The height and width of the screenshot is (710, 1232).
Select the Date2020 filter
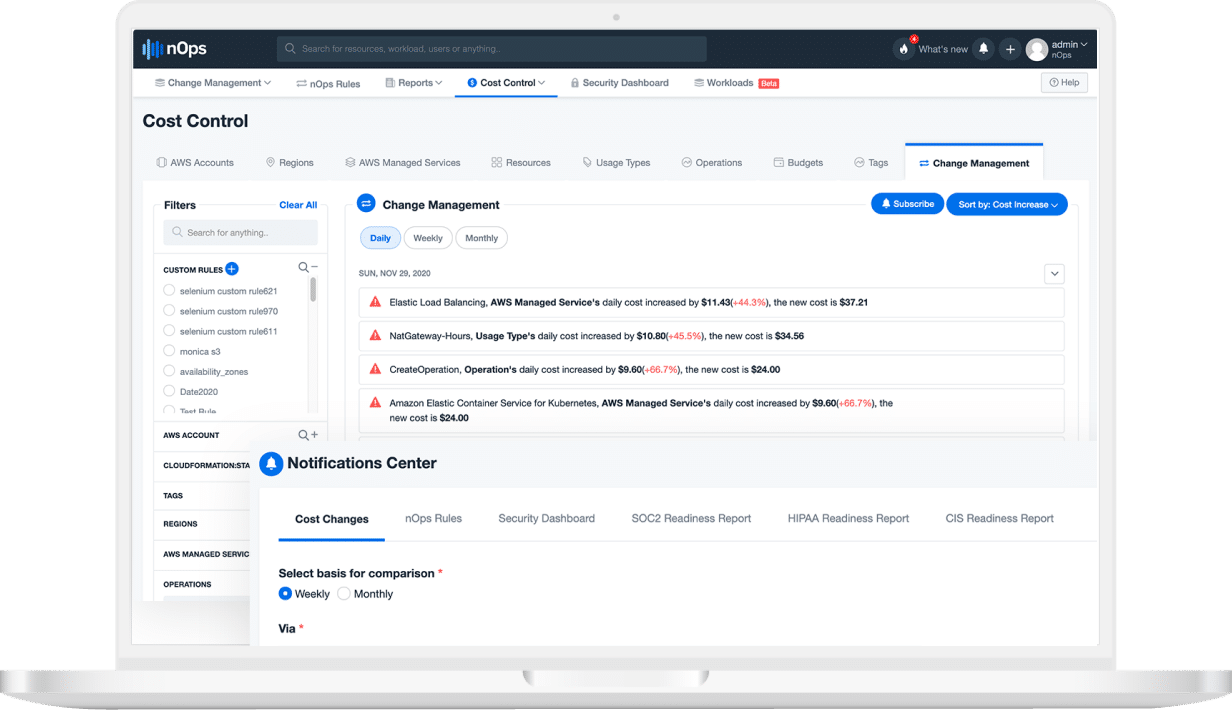(x=169, y=391)
